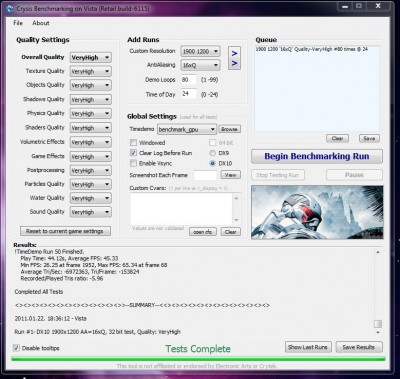The width and height of the screenshot is (400, 379).
Task: Expand Game Effects dropdown
Action: click(x=91, y=157)
